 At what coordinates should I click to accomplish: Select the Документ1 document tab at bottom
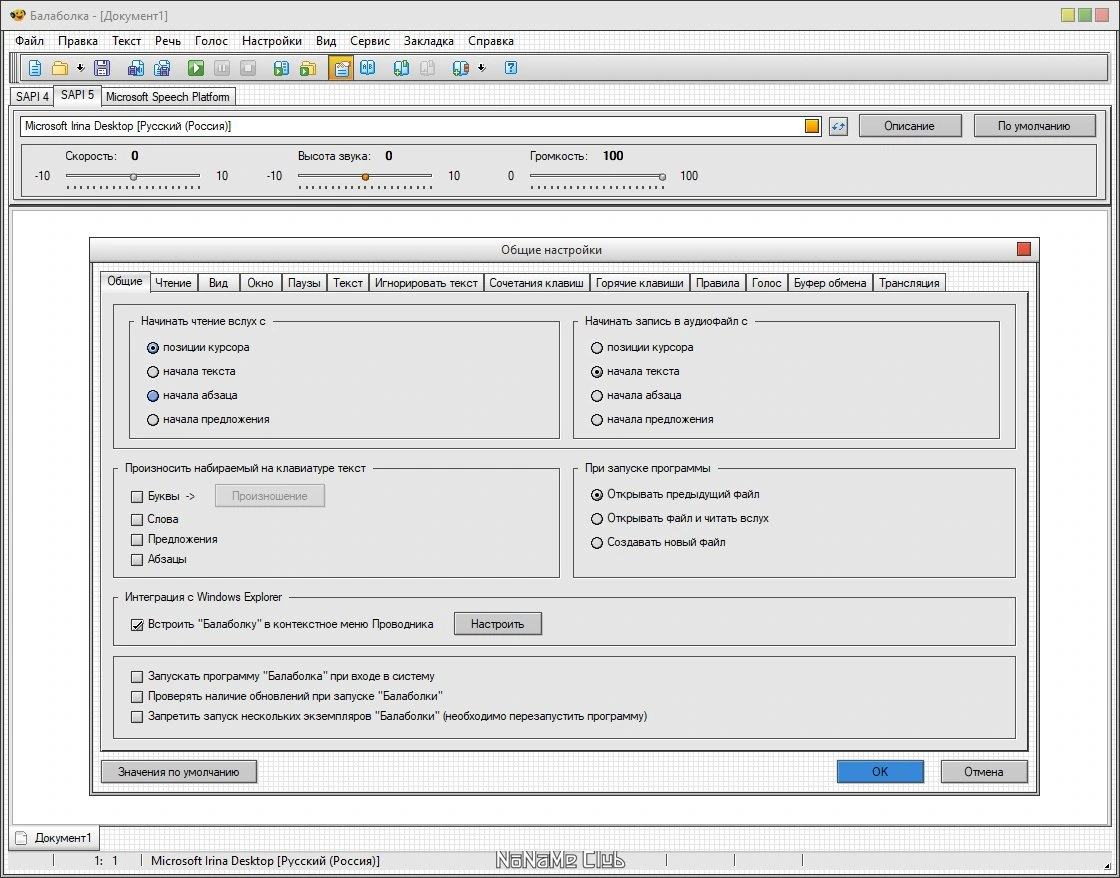tap(55, 838)
